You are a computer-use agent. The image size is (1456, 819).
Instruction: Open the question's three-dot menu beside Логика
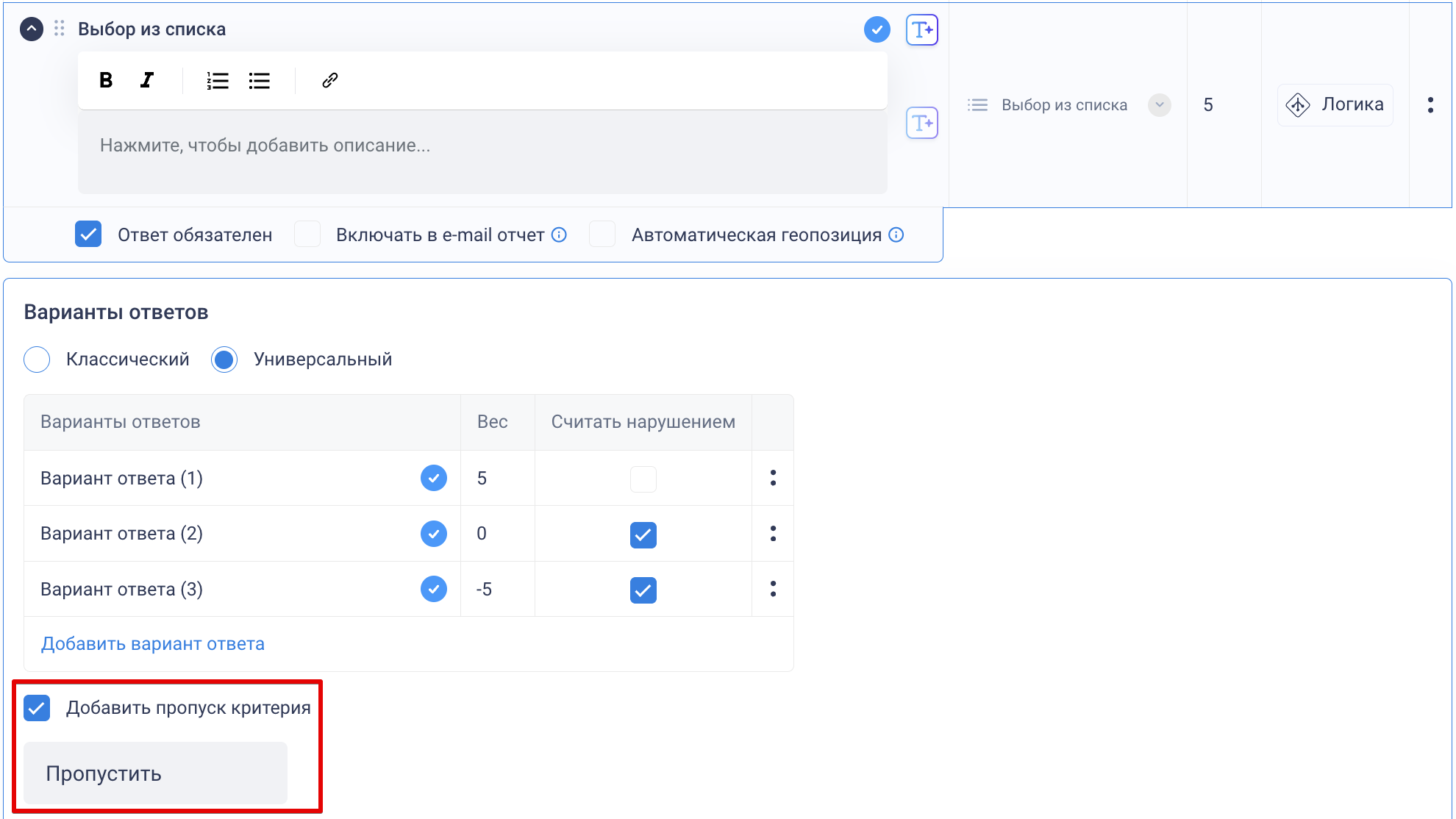[1430, 104]
